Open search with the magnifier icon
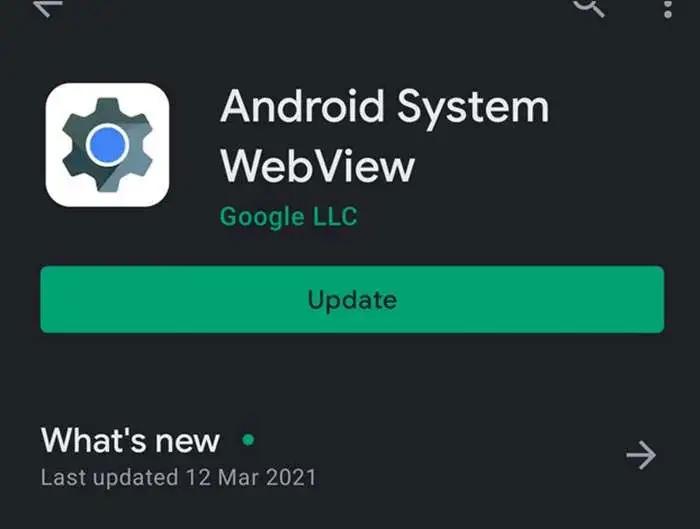 (589, 7)
